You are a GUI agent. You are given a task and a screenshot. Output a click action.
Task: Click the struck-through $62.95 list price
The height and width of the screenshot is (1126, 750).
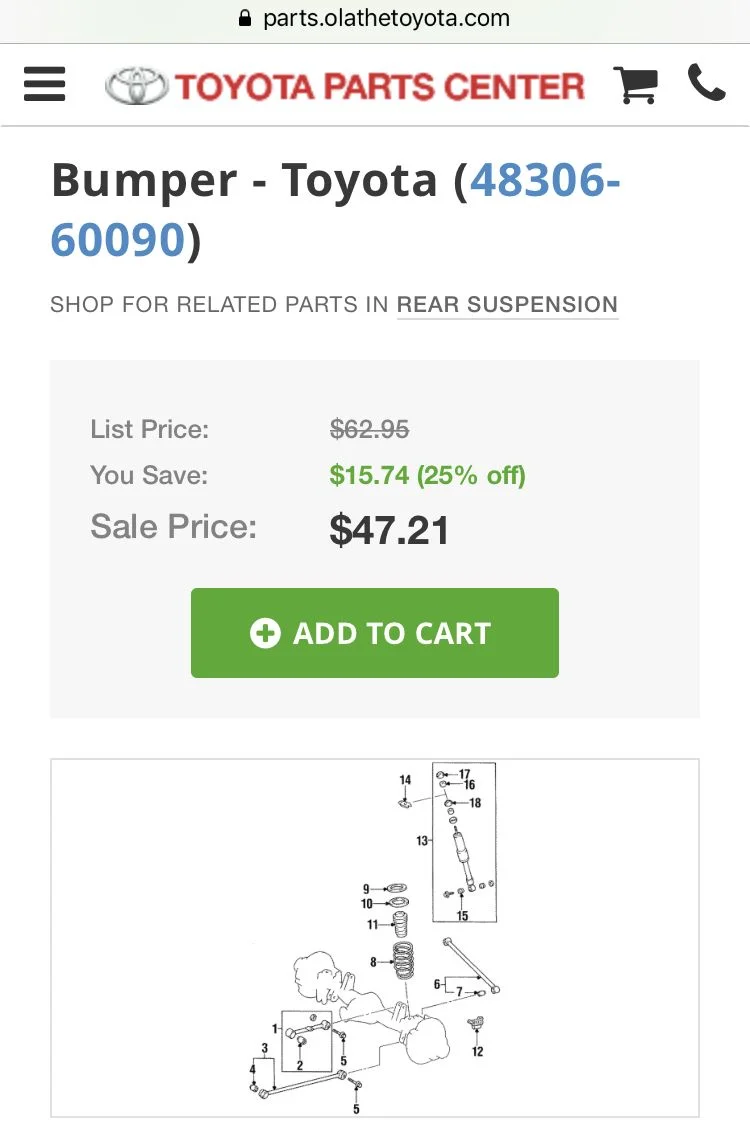369,429
